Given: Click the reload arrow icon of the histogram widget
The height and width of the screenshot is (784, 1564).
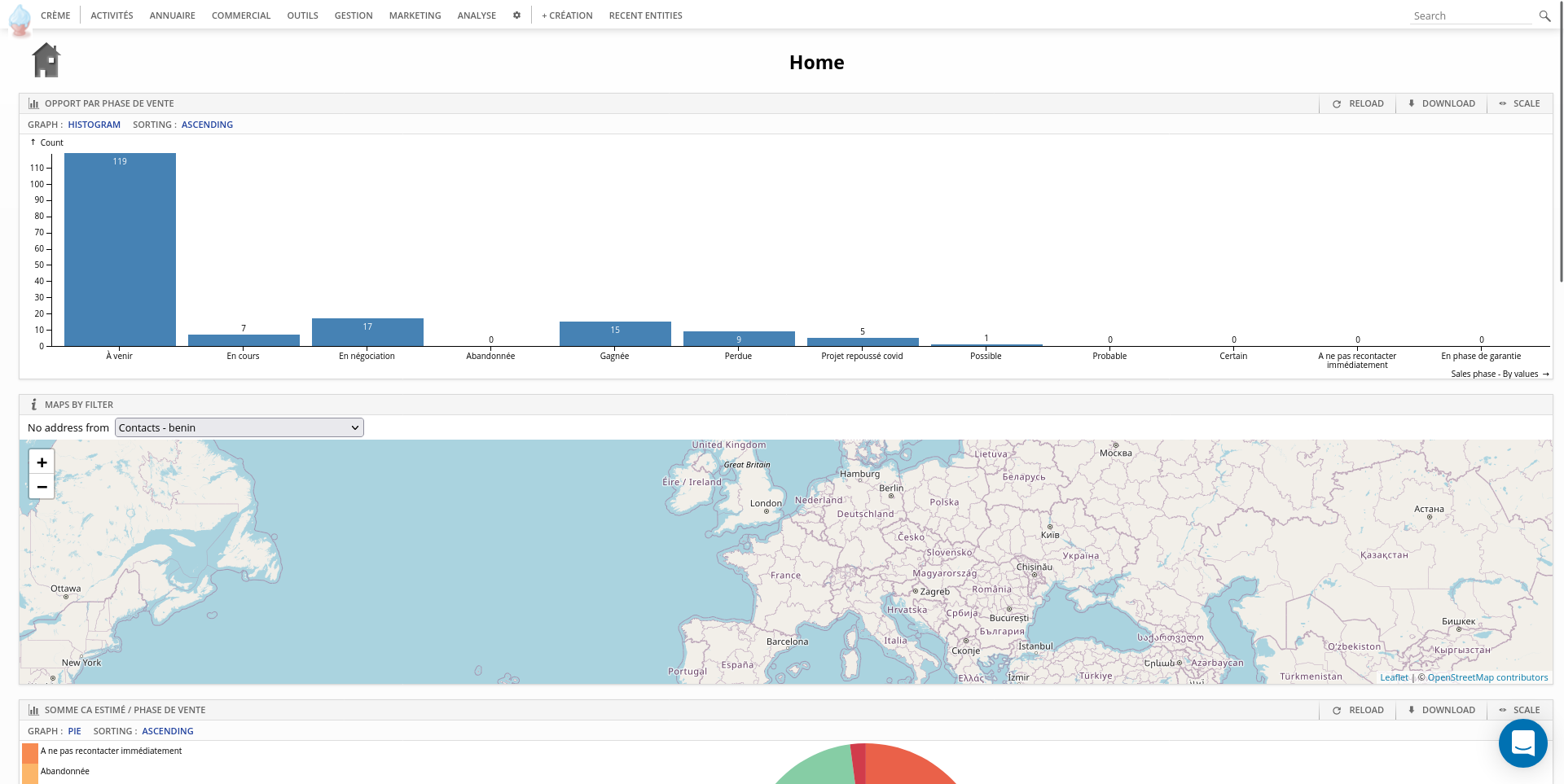Looking at the screenshot, I should (x=1336, y=103).
